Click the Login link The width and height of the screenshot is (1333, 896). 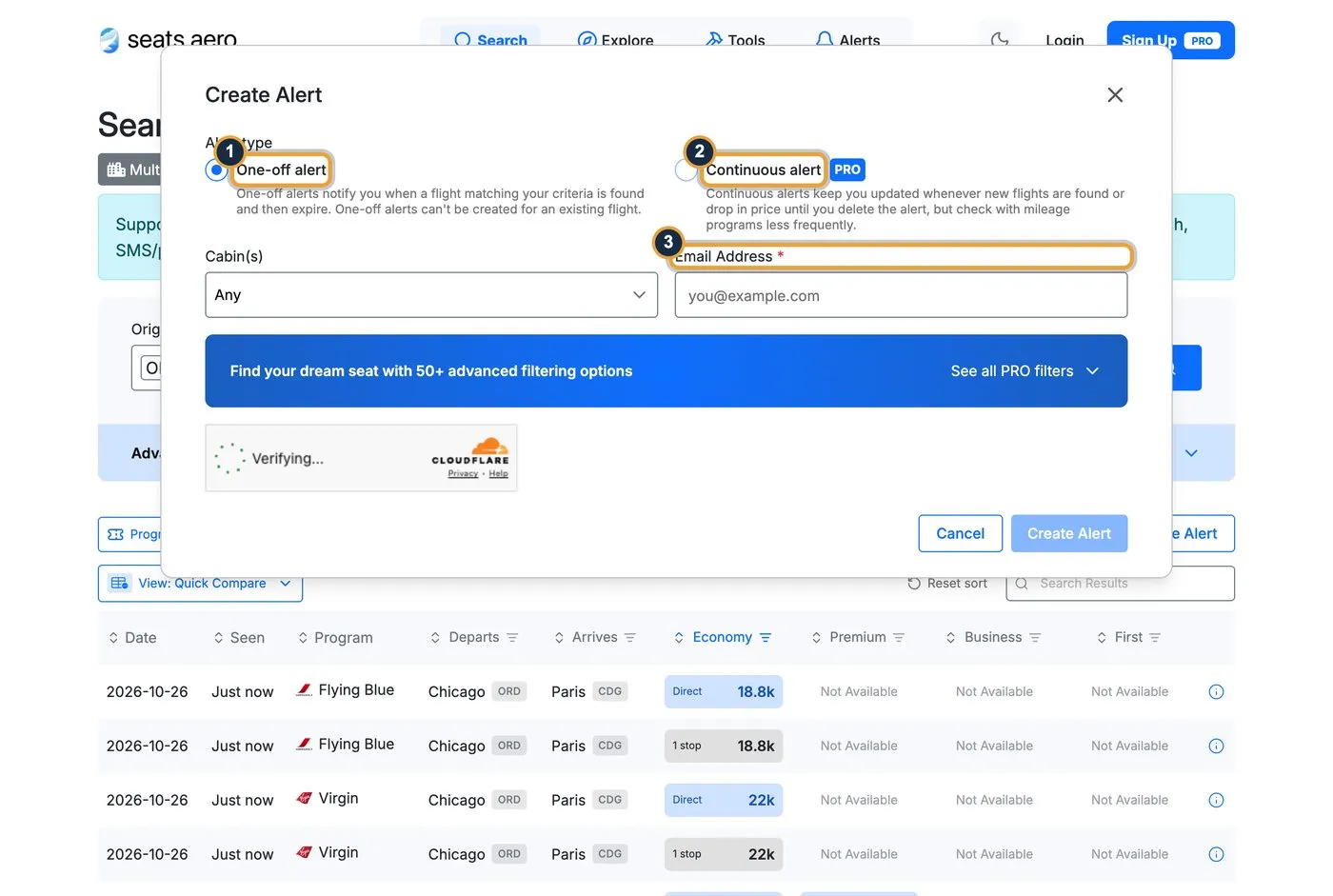click(1064, 40)
